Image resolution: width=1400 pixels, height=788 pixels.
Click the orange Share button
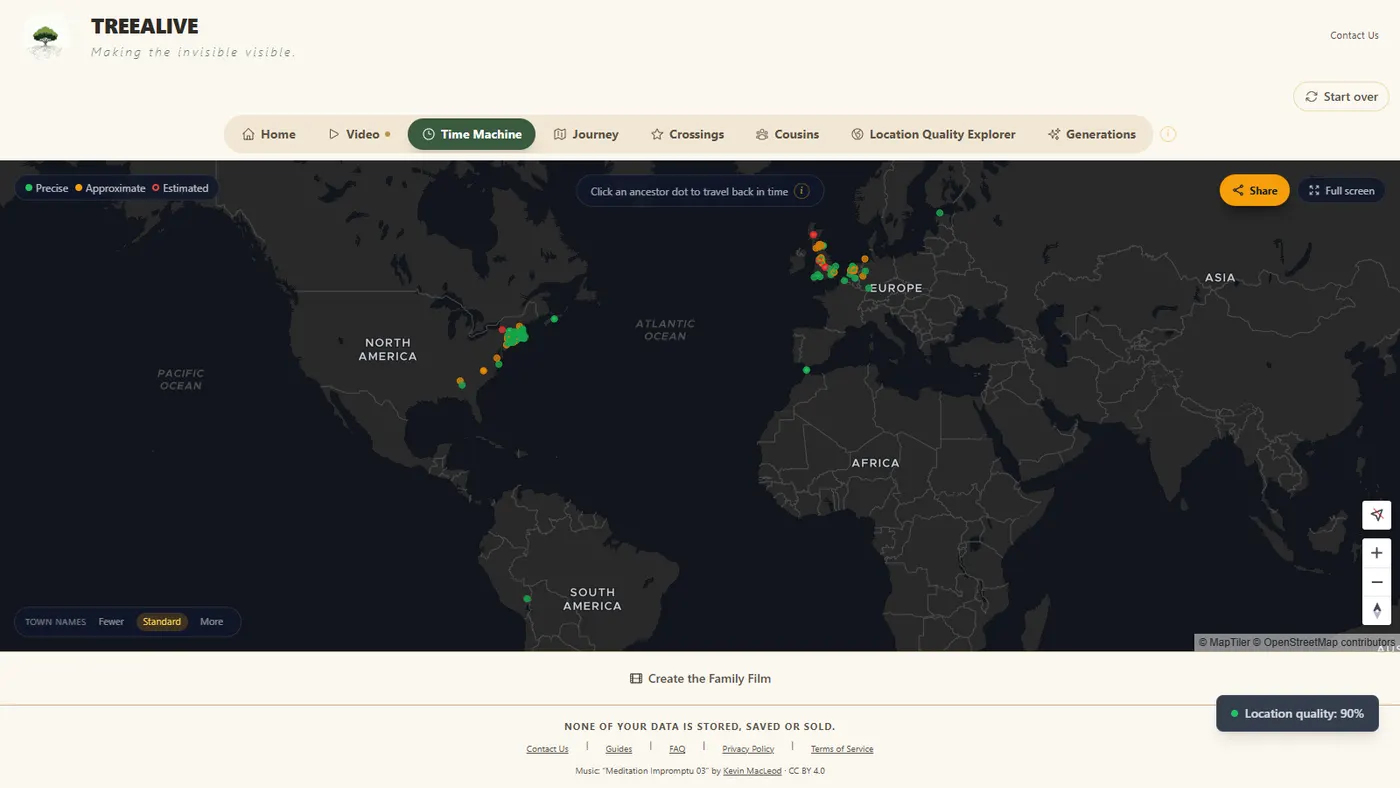tap(1254, 190)
